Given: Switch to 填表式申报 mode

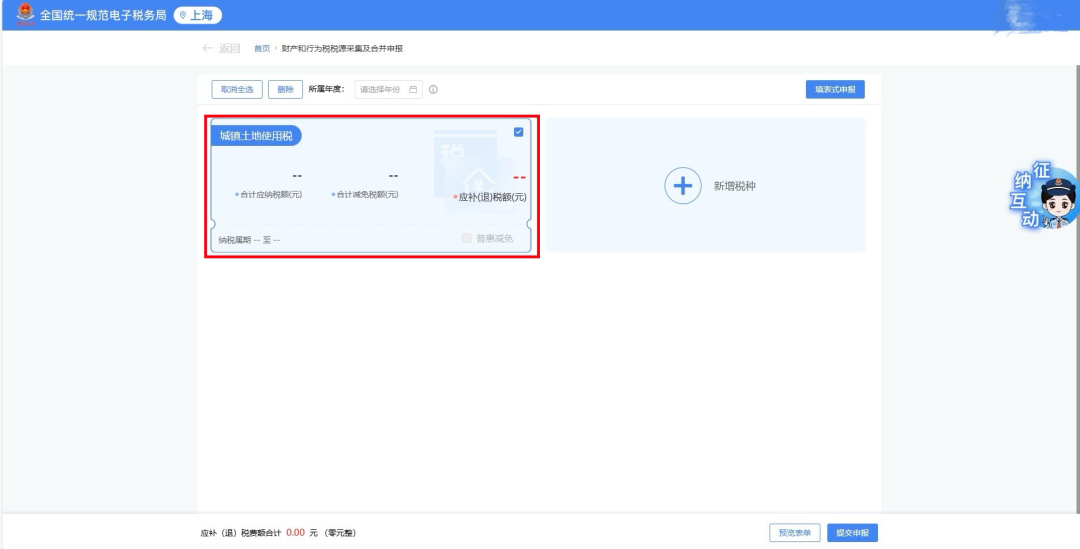Looking at the screenshot, I should (835, 89).
